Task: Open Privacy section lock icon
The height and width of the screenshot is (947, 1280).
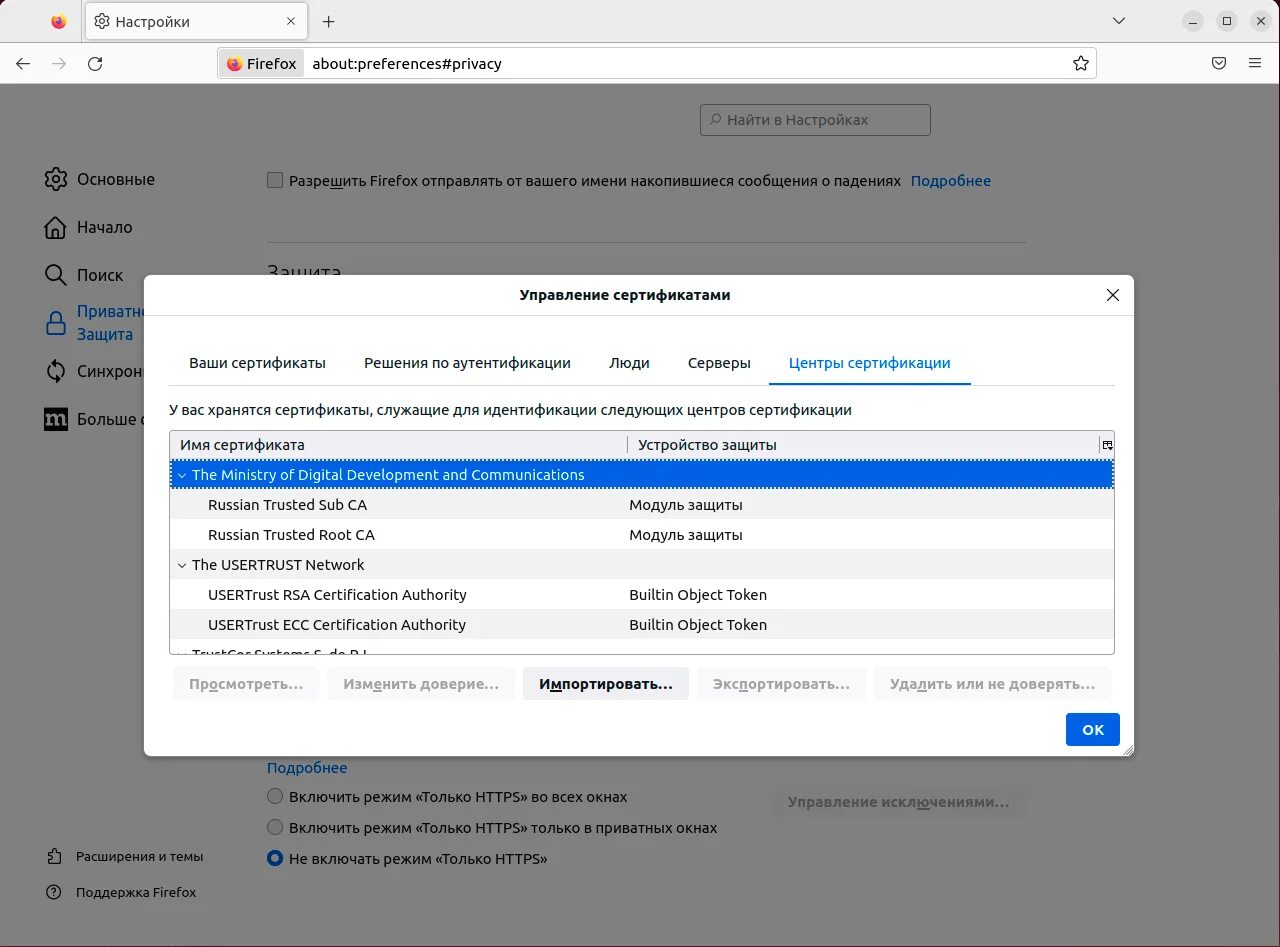Action: [56, 323]
